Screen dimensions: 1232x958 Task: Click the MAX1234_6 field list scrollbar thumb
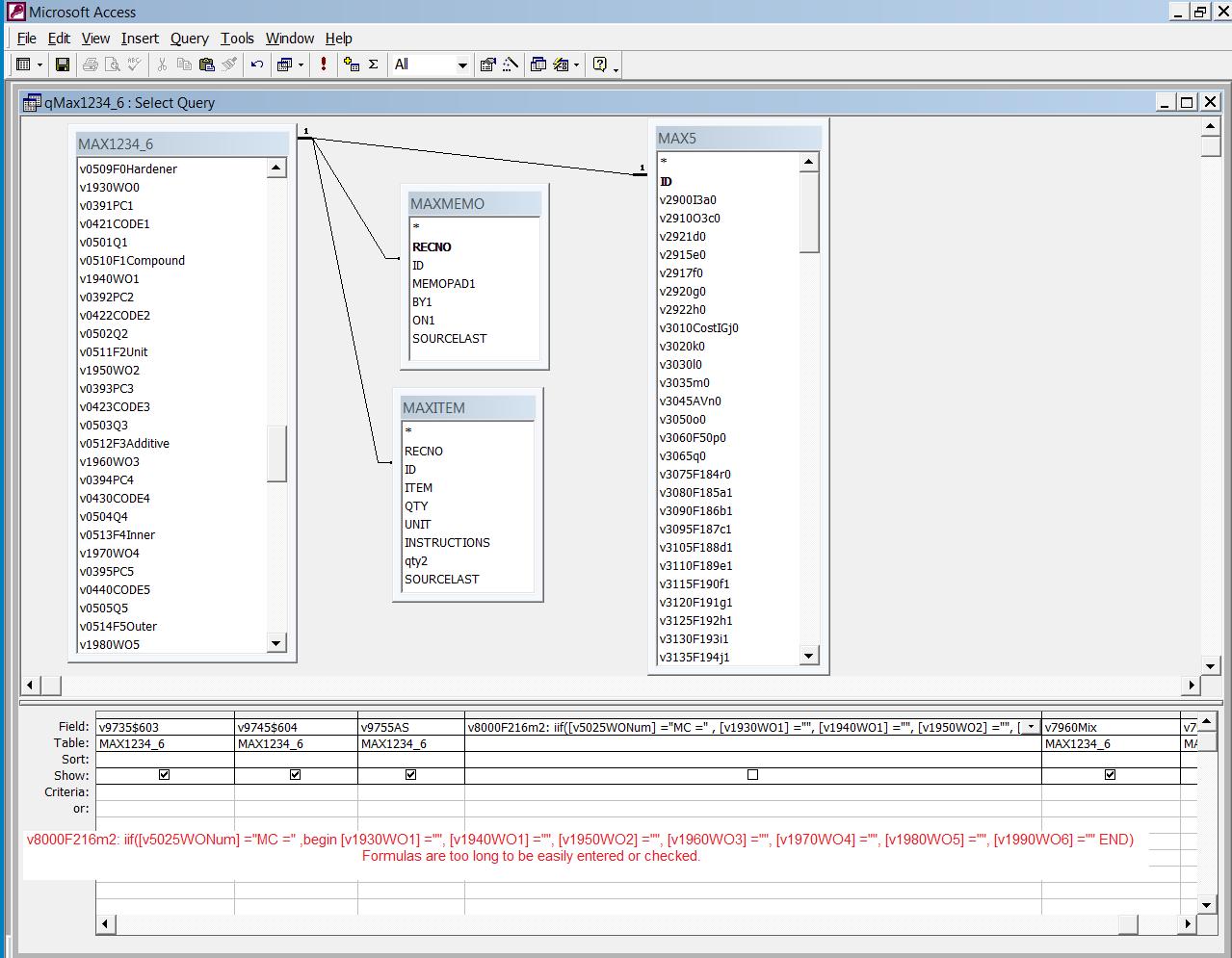pyautogui.click(x=276, y=453)
